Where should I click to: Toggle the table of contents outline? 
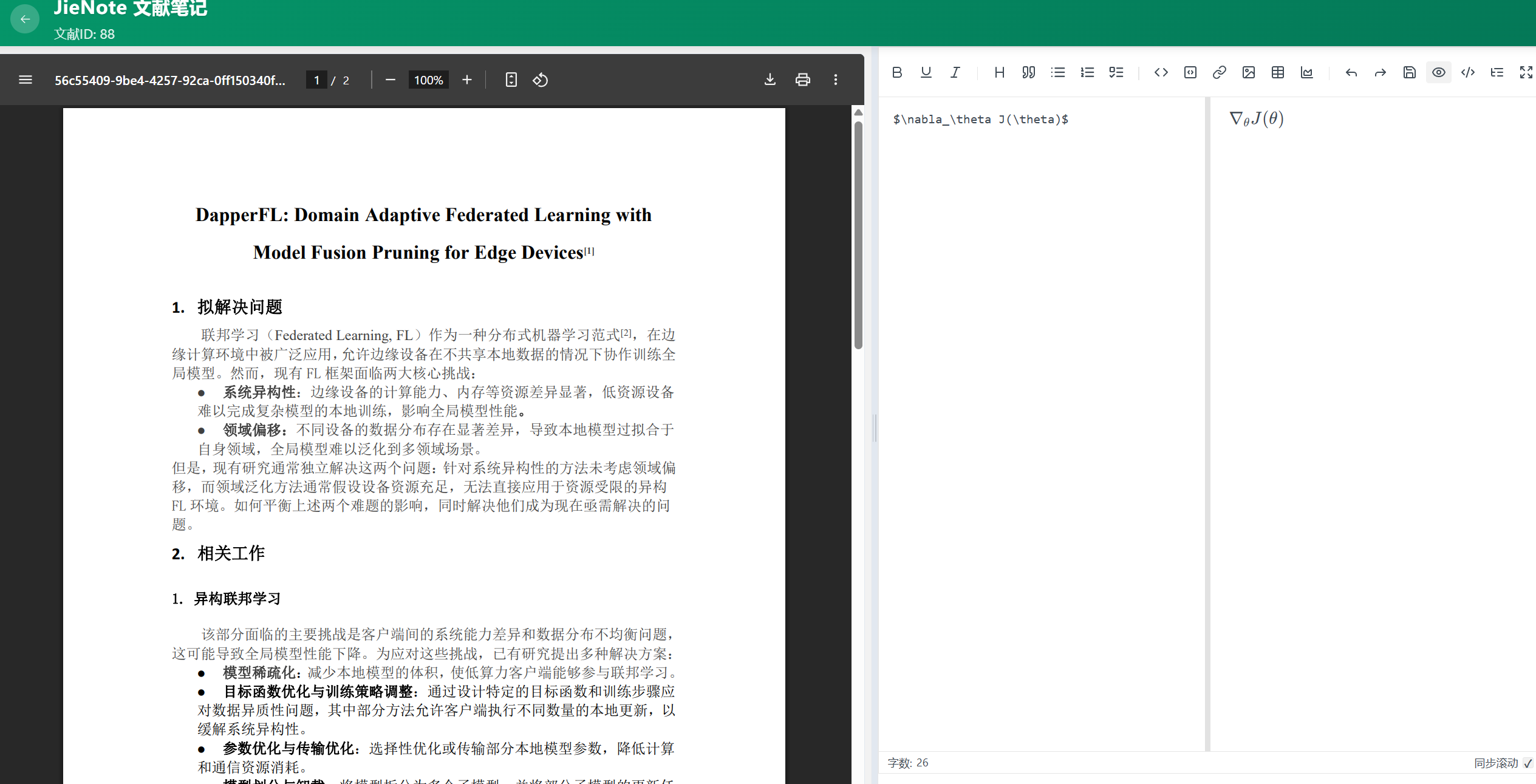click(1497, 73)
